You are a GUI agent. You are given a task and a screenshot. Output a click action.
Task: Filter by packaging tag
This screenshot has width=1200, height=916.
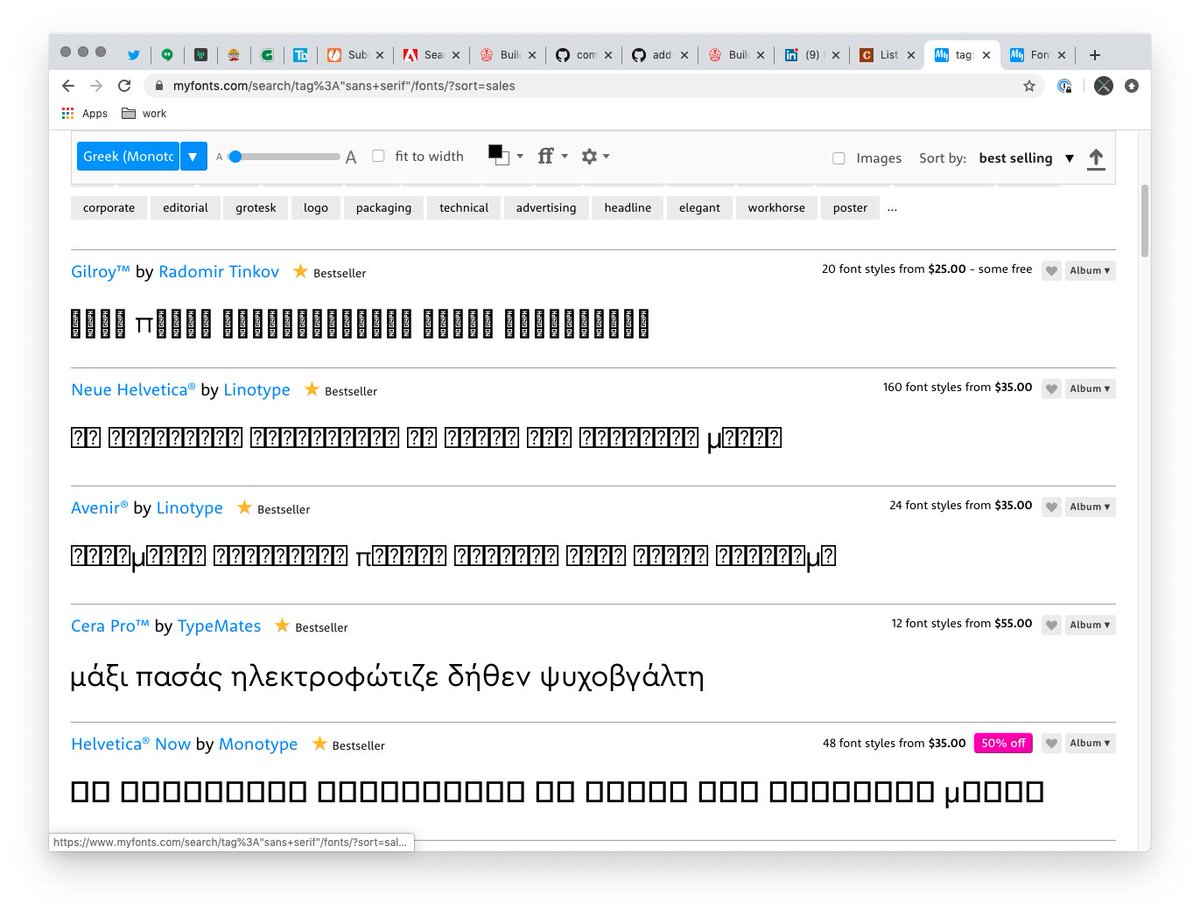(x=384, y=208)
